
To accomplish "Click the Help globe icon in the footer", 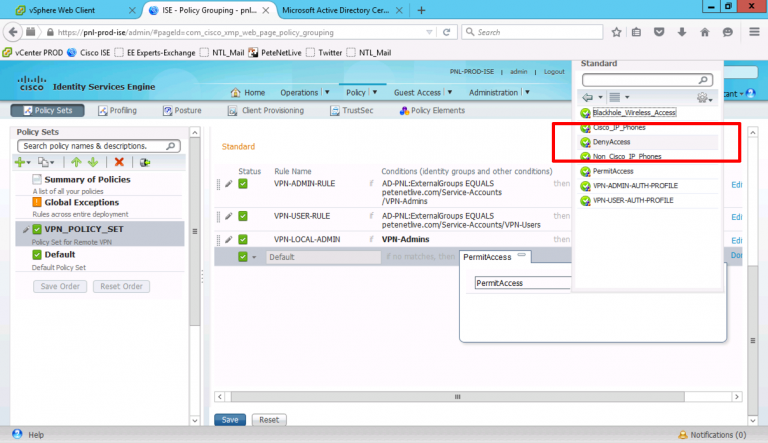I will click(17, 434).
